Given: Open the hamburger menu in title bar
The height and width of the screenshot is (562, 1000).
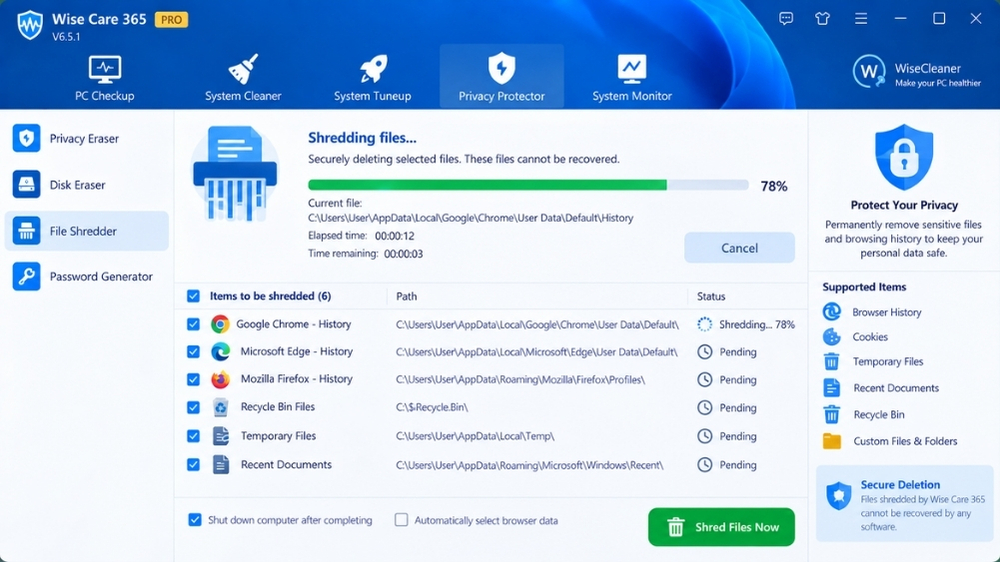Looking at the screenshot, I should 861,18.
